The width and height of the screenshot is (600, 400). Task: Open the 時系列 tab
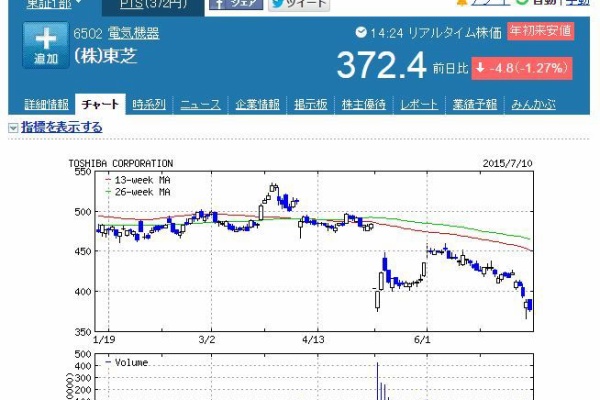[x=149, y=104]
